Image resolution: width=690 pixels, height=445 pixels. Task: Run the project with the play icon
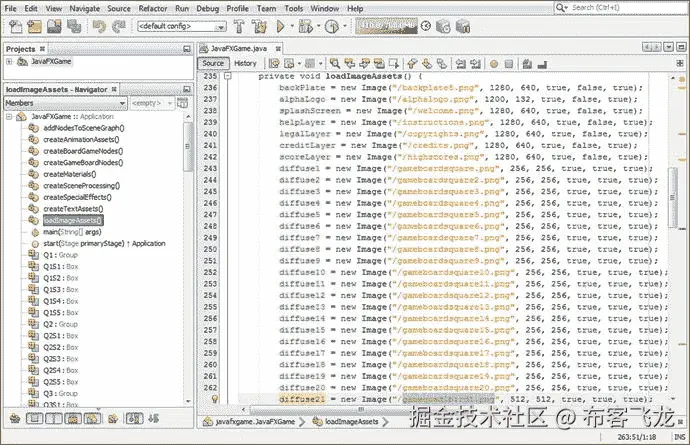(280, 27)
